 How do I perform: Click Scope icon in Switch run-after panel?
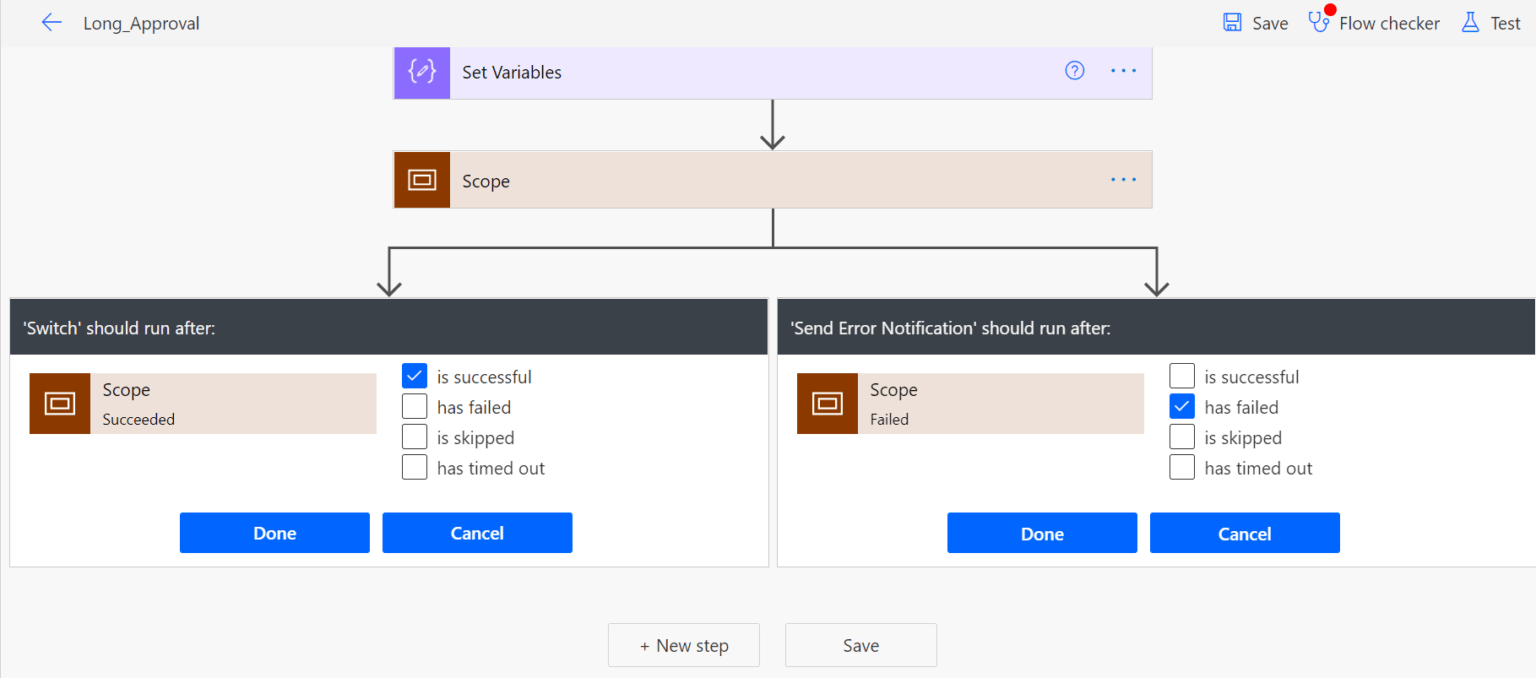click(60, 404)
